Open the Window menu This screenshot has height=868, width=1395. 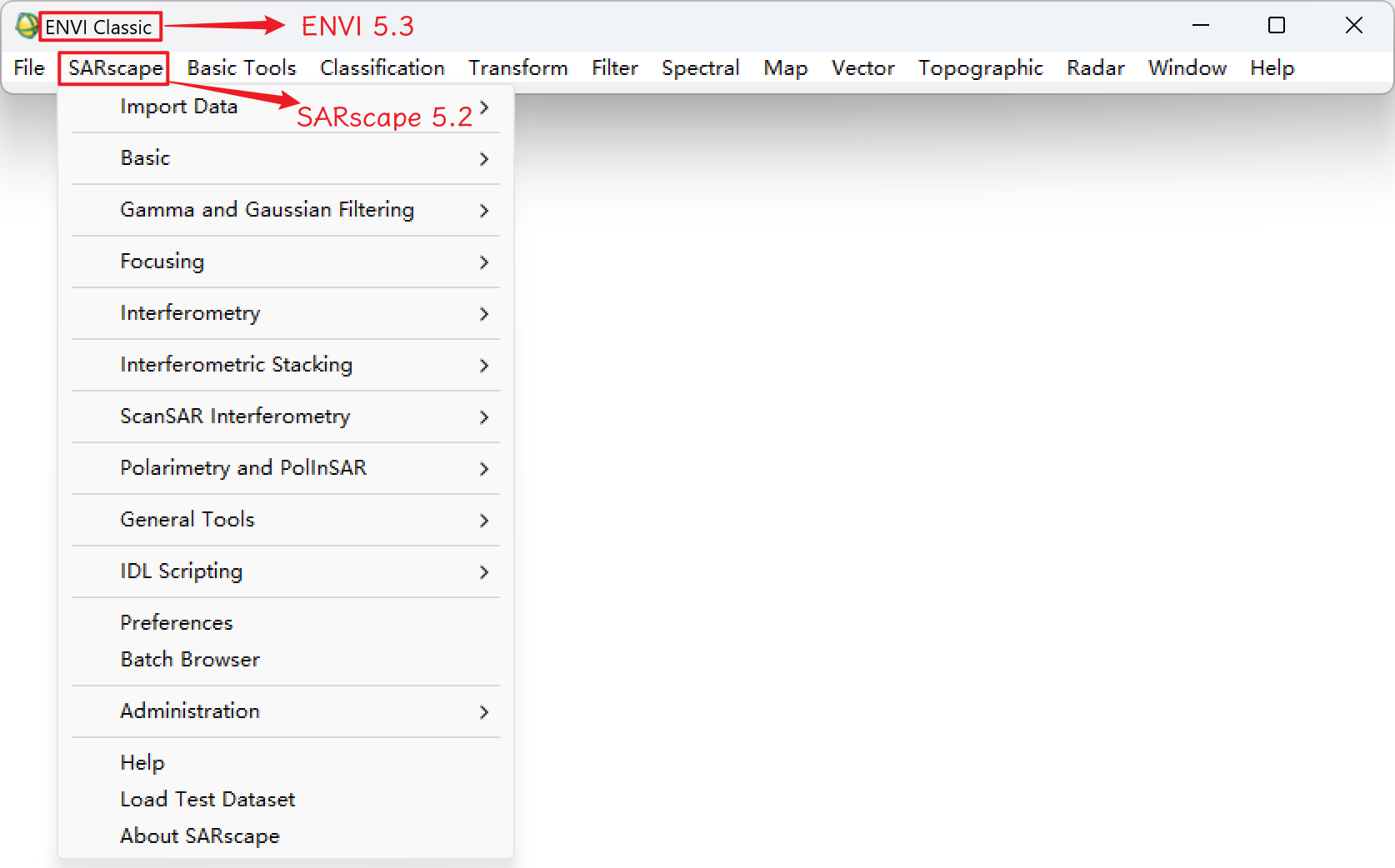tap(1187, 67)
